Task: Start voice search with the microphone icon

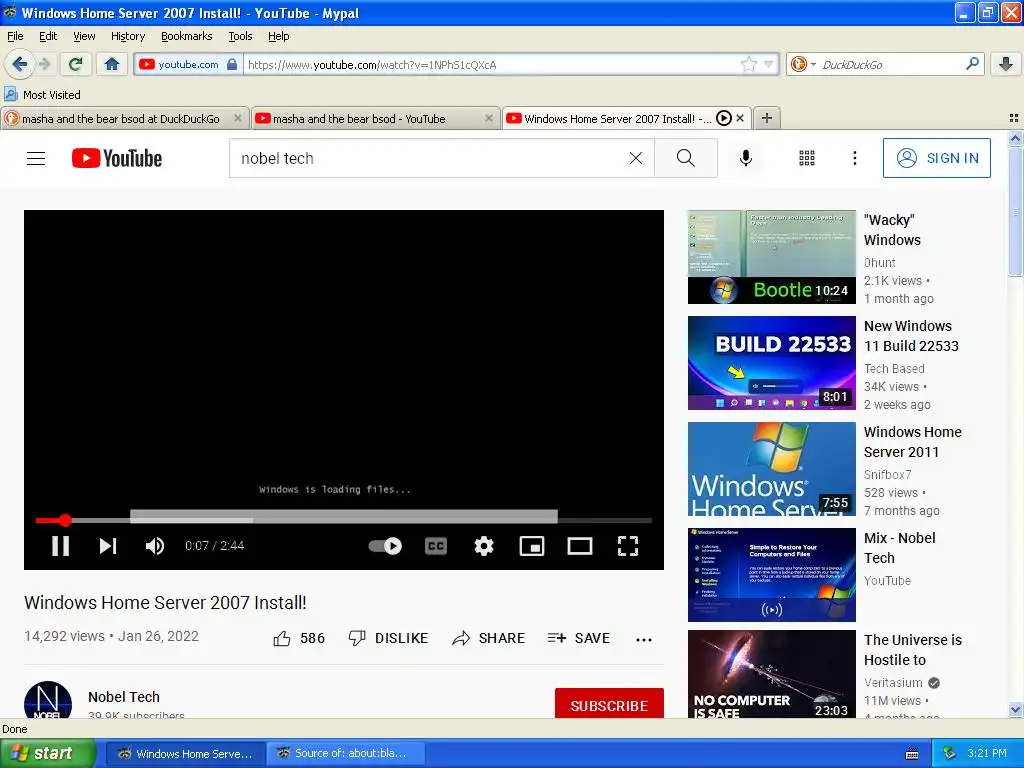Action: click(745, 158)
